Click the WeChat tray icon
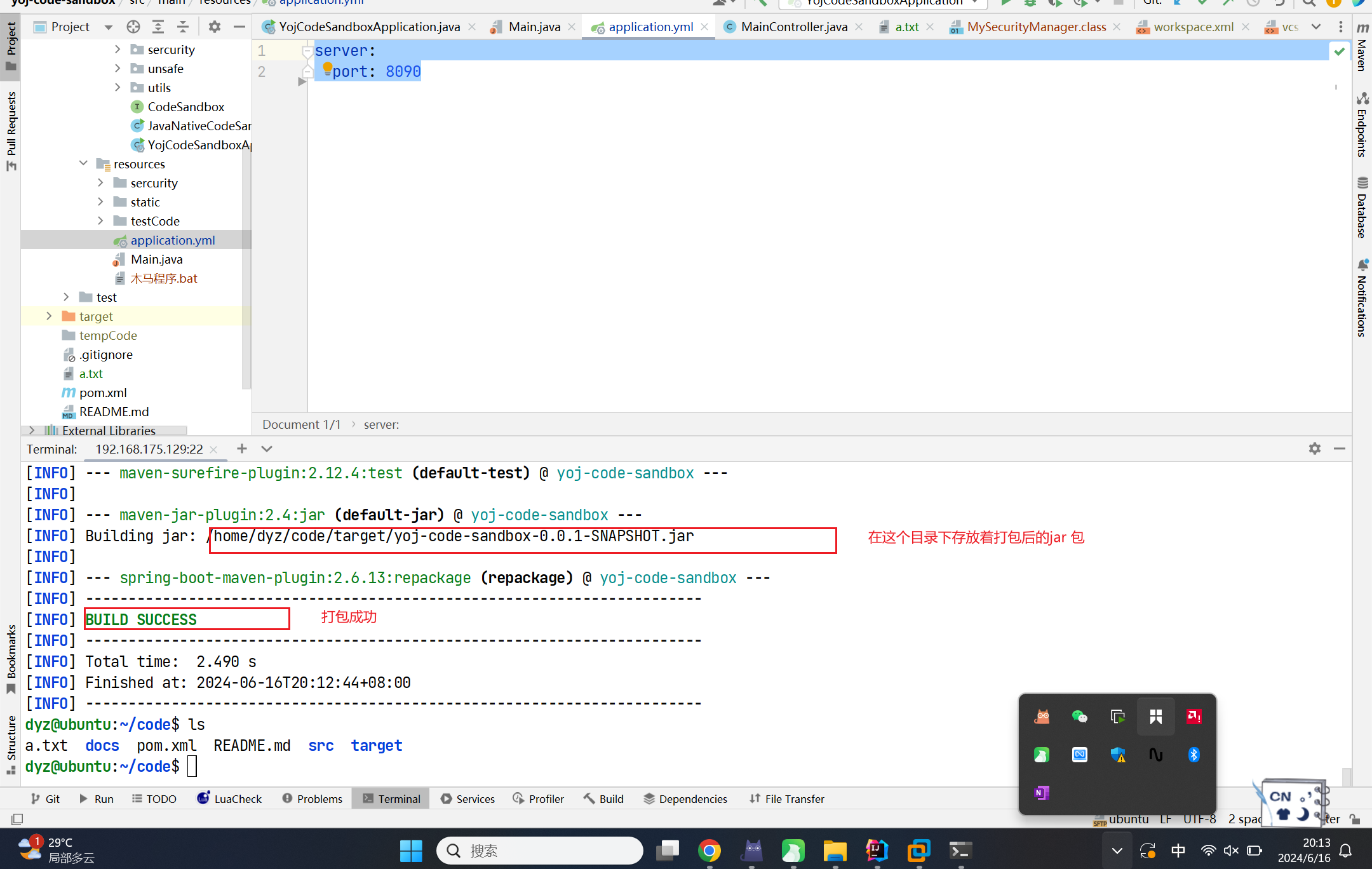Viewport: 1372px width, 869px height. pos(1079,717)
